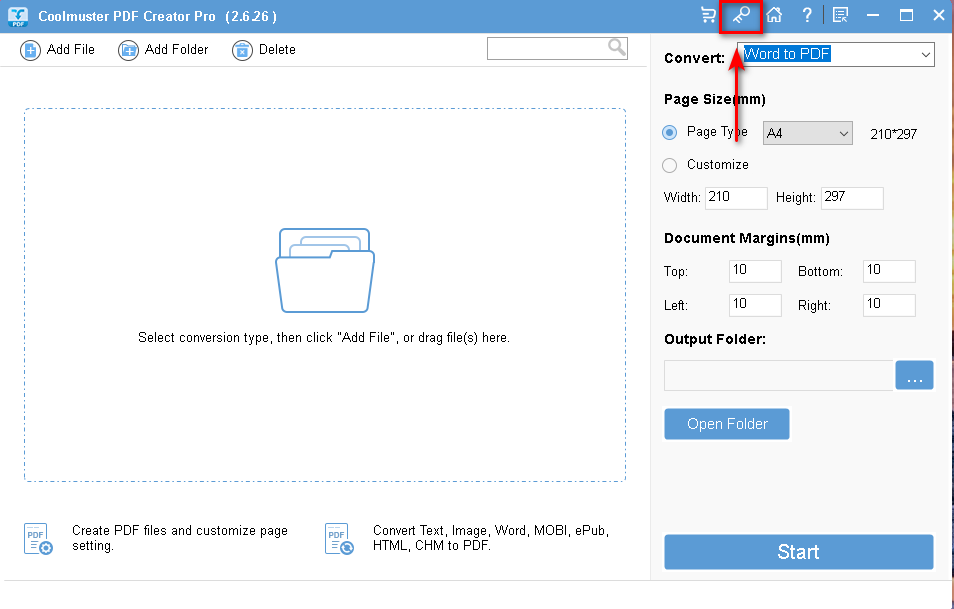Click the Top margin field
Image resolution: width=954 pixels, height=609 pixels.
[x=755, y=271]
